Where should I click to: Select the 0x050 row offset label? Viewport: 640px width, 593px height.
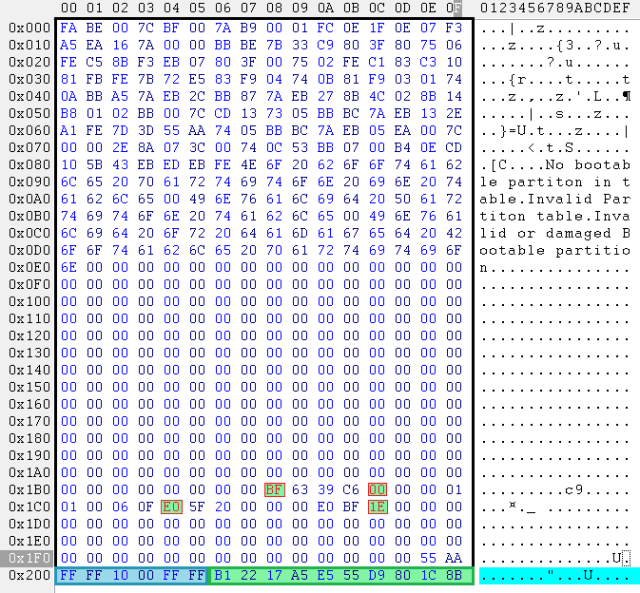point(29,113)
